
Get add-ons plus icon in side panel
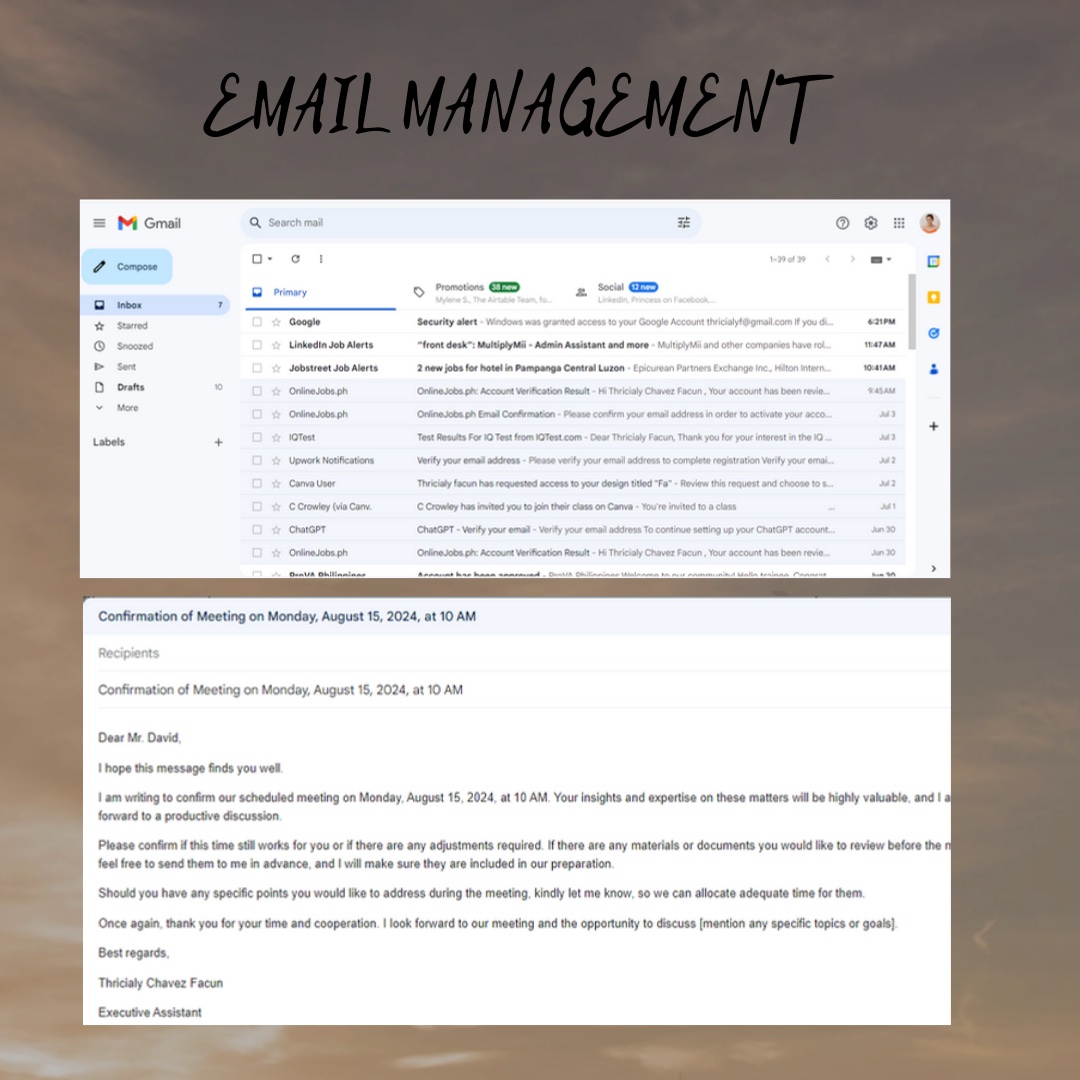(x=933, y=426)
